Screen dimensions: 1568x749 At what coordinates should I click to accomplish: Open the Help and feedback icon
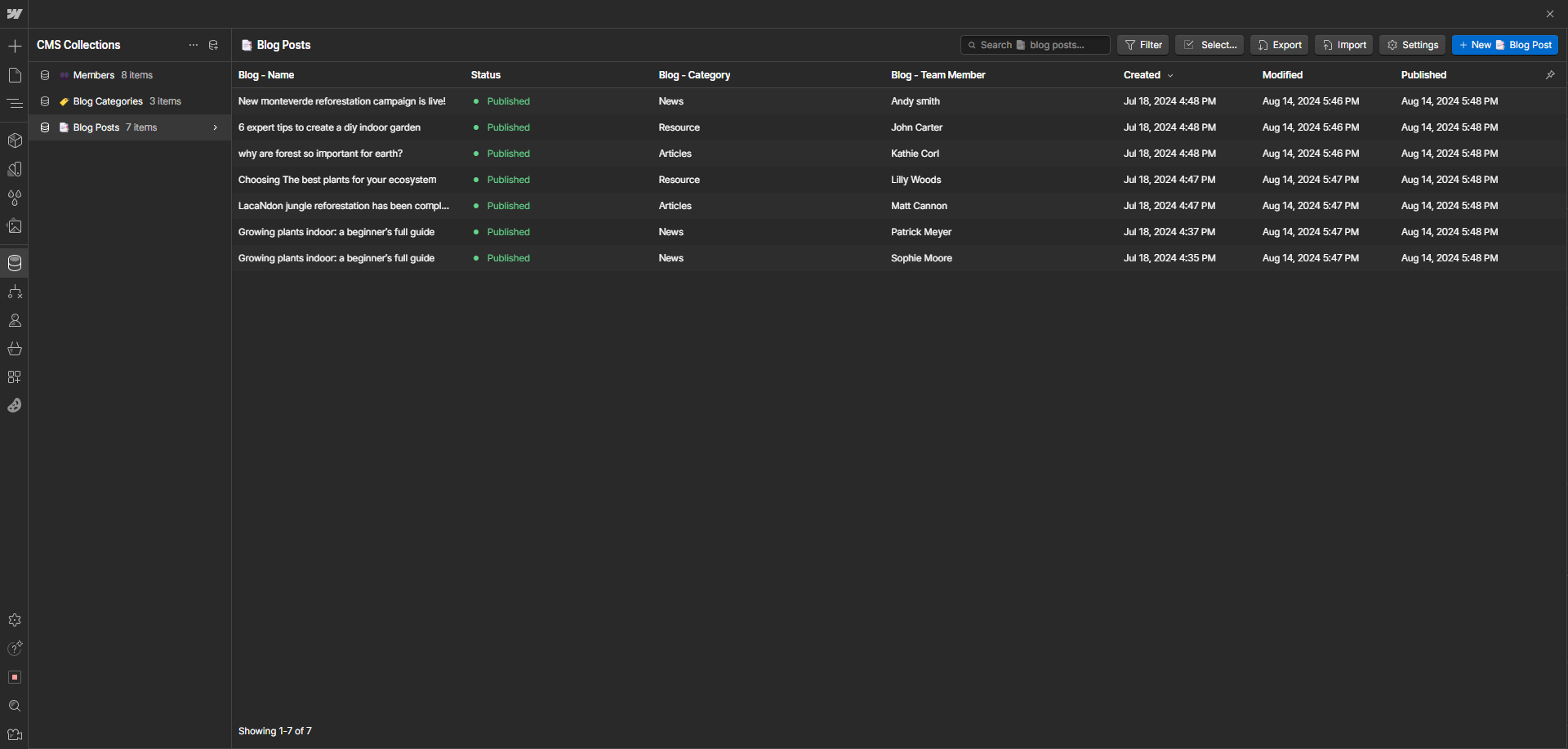[15, 649]
